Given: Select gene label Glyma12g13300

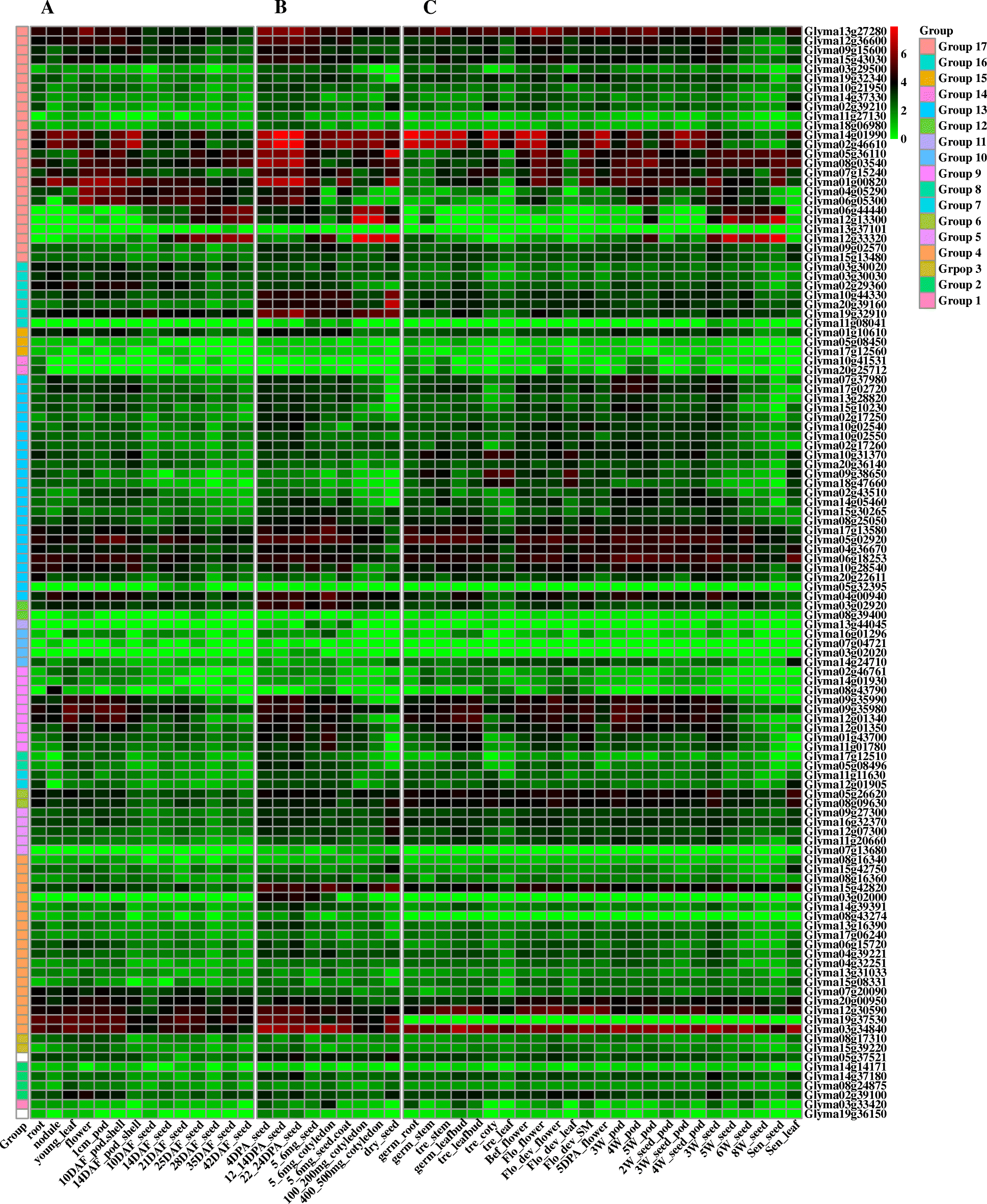Looking at the screenshot, I should point(845,219).
